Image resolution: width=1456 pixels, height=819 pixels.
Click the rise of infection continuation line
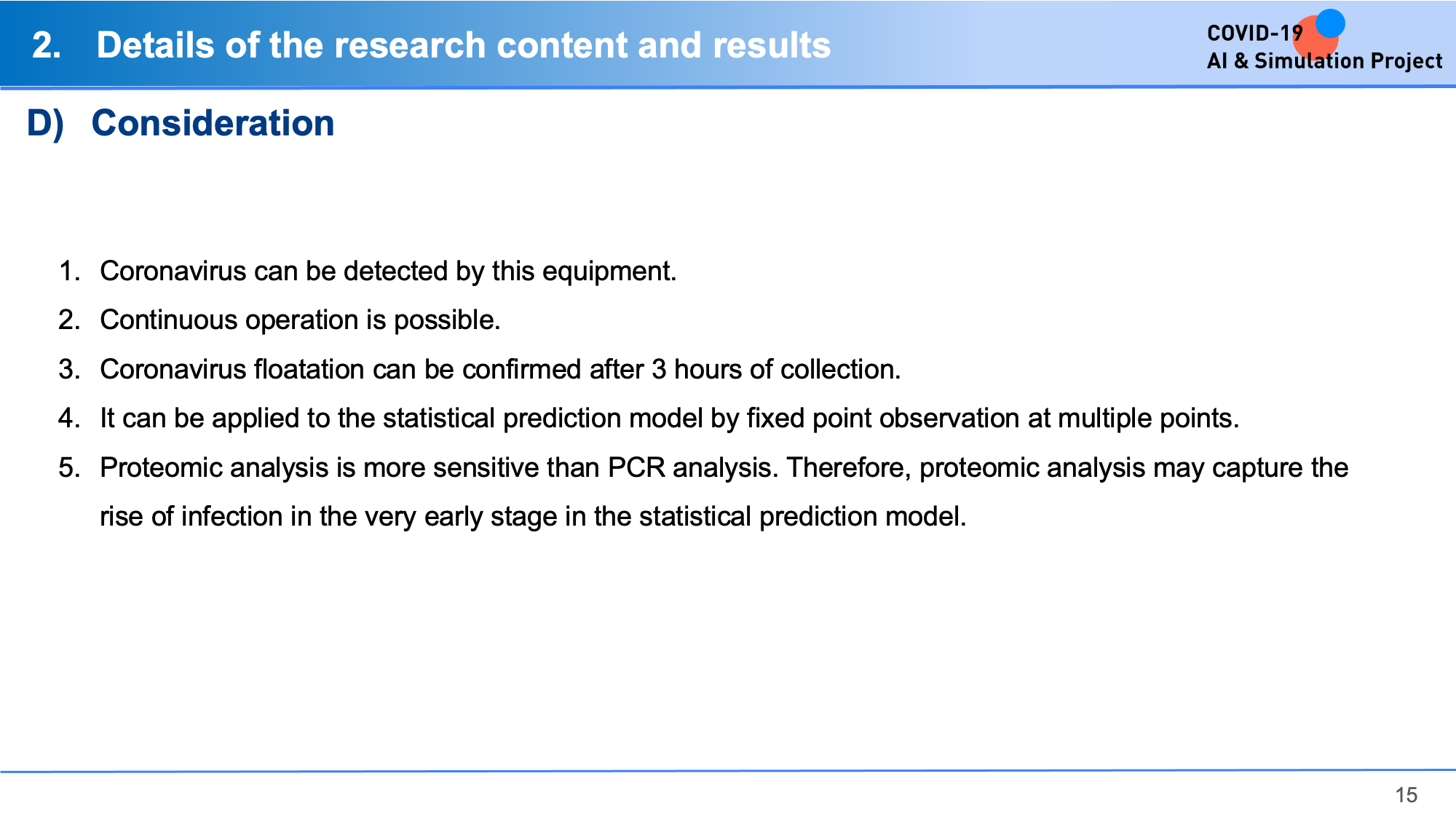coord(533,516)
